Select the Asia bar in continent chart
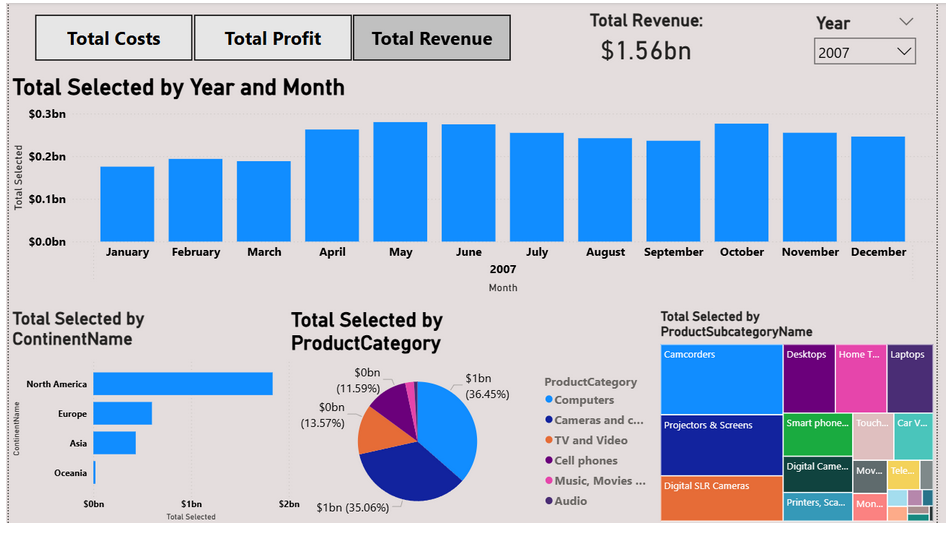946x536 pixels. tap(114, 443)
